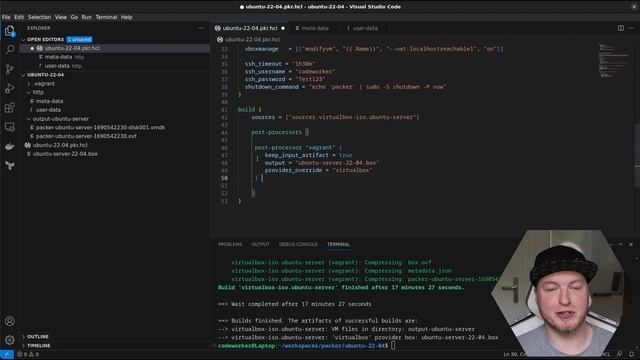Open the Accounts menu icon
The height and width of the screenshot is (360, 640).
9,321
